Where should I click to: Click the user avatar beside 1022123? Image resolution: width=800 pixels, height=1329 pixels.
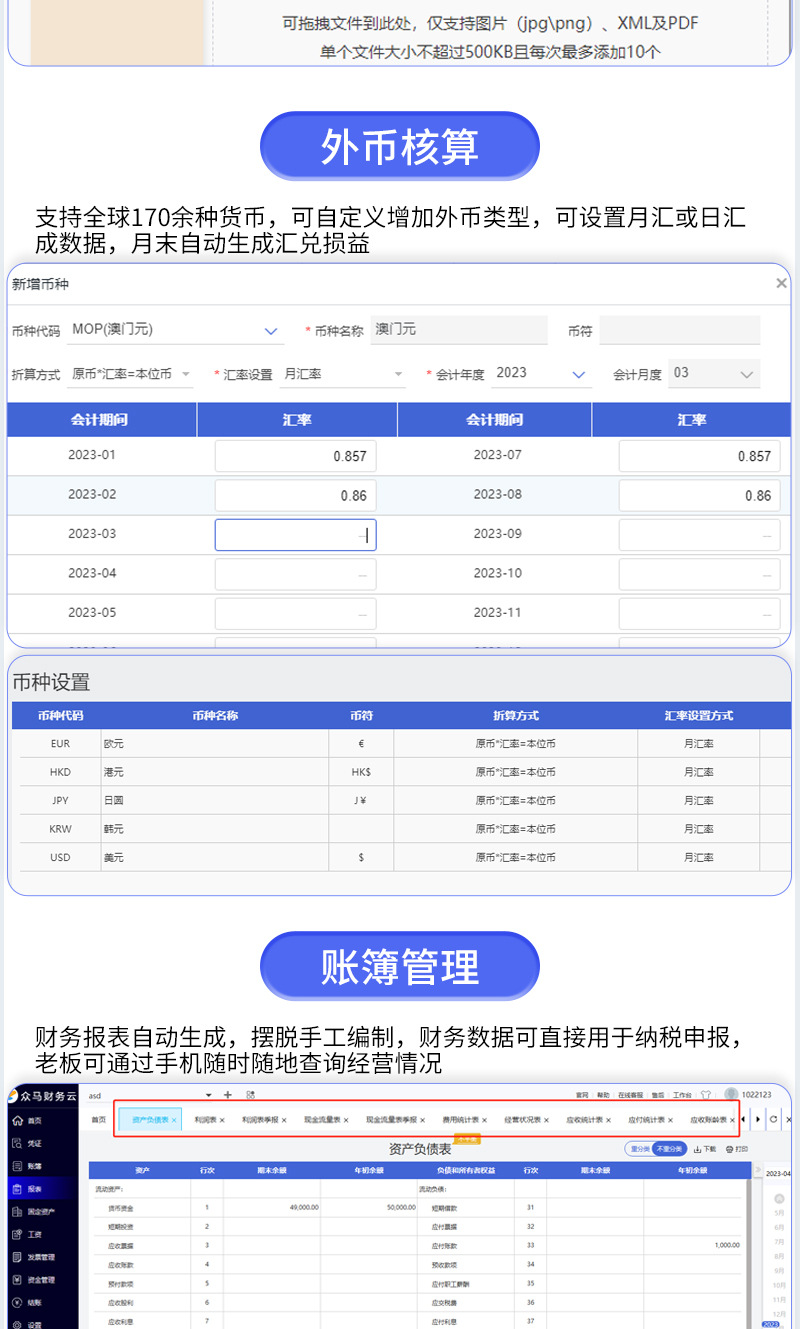pyautogui.click(x=731, y=1095)
